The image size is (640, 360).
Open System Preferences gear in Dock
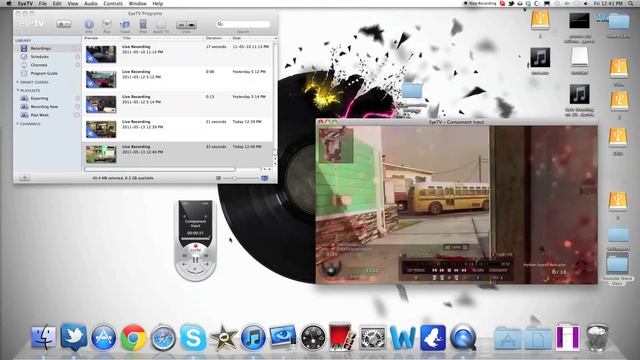(372, 338)
